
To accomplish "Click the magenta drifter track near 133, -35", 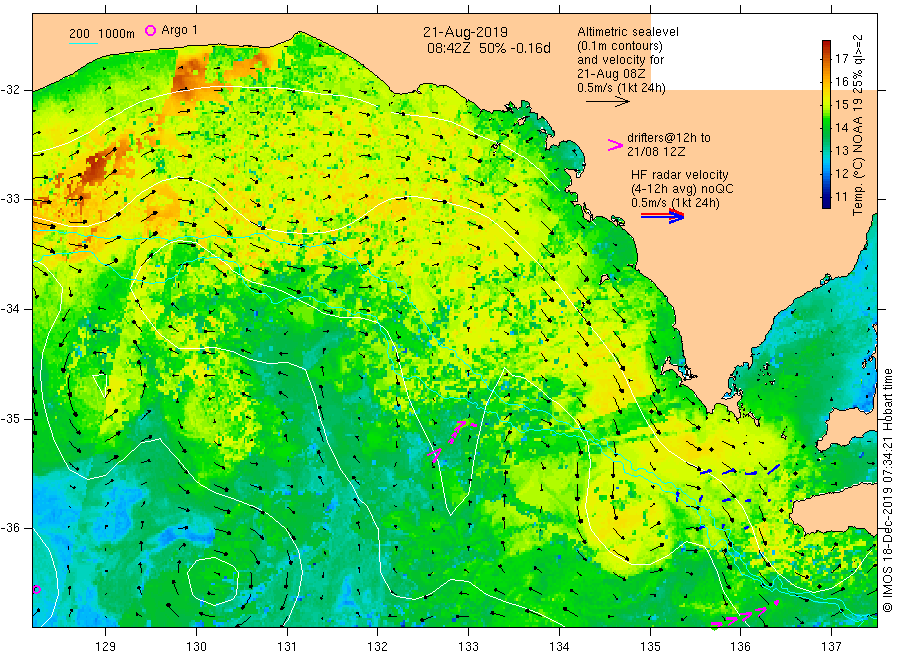I will (451, 440).
